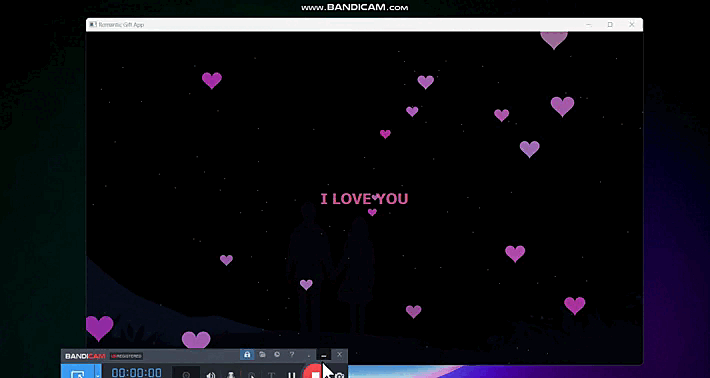
Task: Click the UNREGISTERED badge in Bandicam
Action: pyautogui.click(x=126, y=356)
